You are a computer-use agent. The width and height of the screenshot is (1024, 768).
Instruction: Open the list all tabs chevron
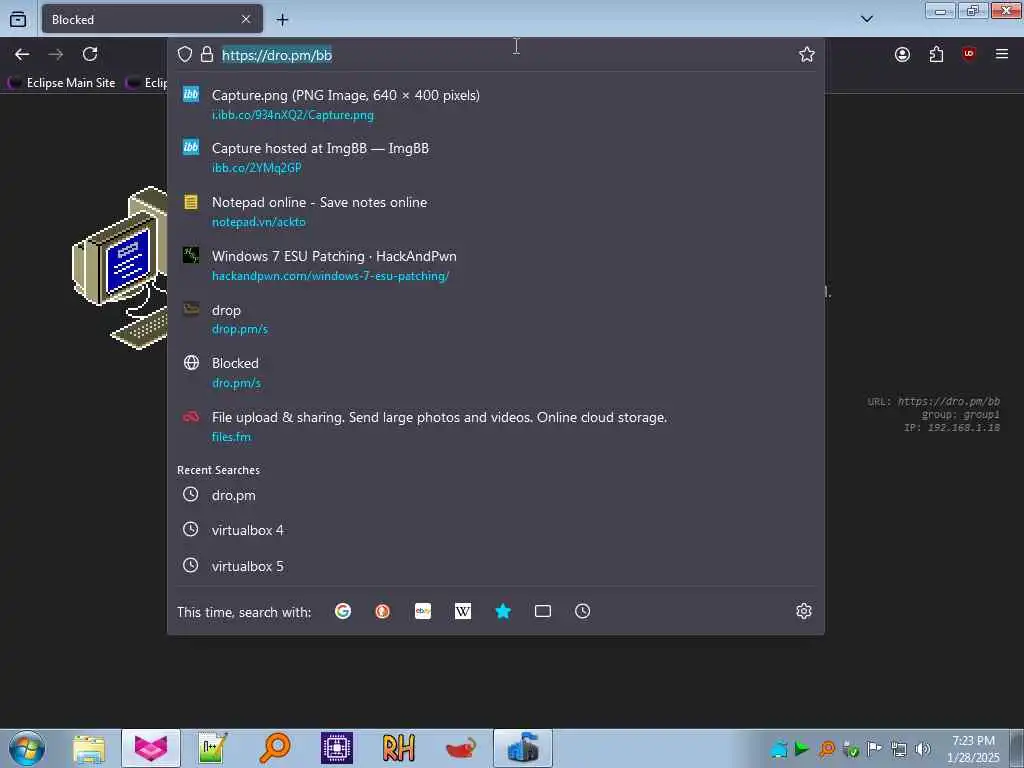click(x=867, y=19)
